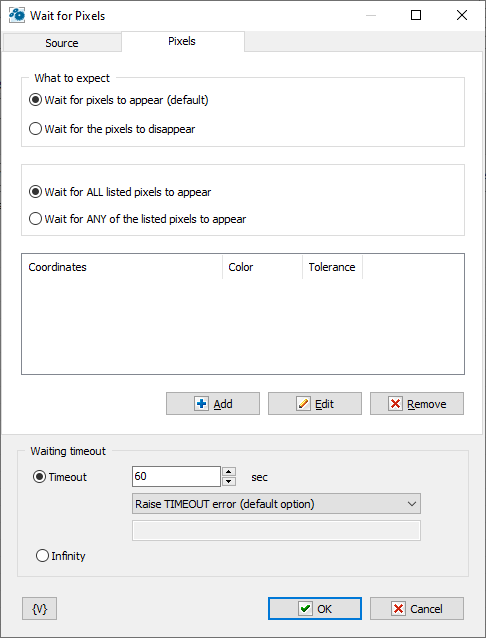The height and width of the screenshot is (638, 486).
Task: Select the Pixels tab
Action: [x=182, y=41]
